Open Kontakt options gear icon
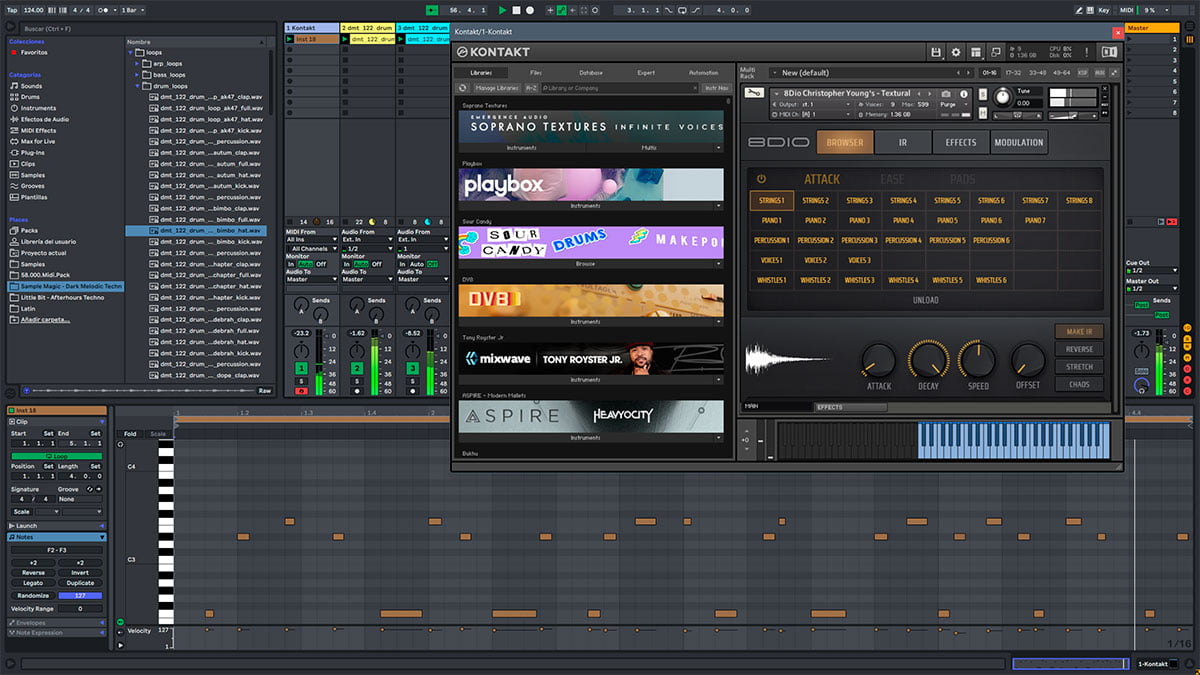Viewport: 1200px width, 675px height. click(x=955, y=52)
